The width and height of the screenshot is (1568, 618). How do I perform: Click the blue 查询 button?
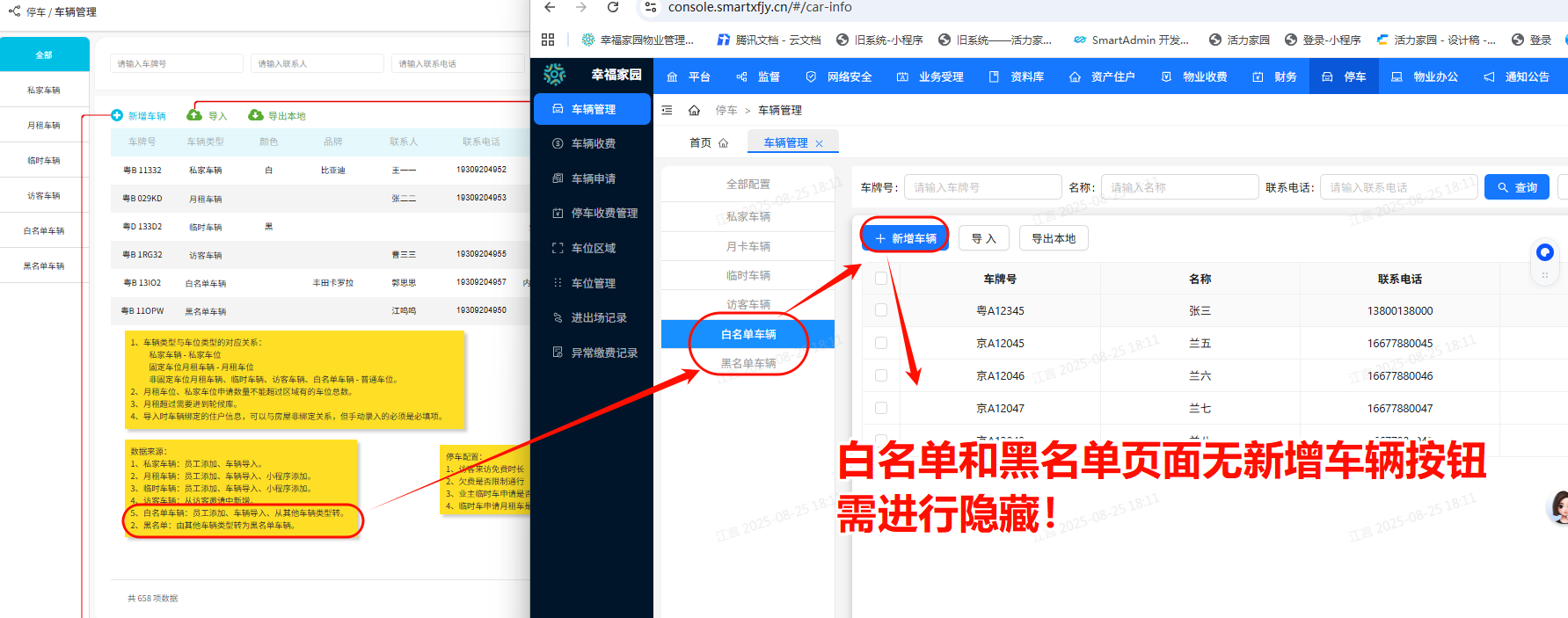tap(1517, 187)
